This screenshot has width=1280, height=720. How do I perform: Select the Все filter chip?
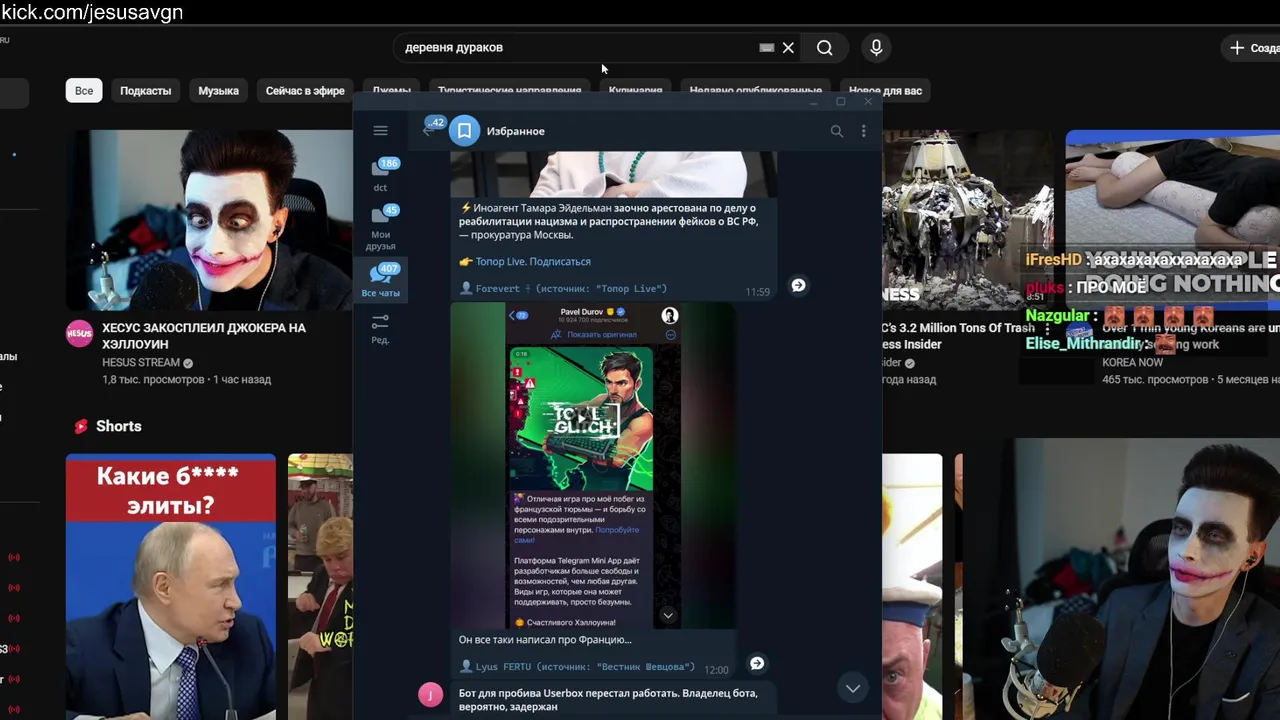pos(84,90)
